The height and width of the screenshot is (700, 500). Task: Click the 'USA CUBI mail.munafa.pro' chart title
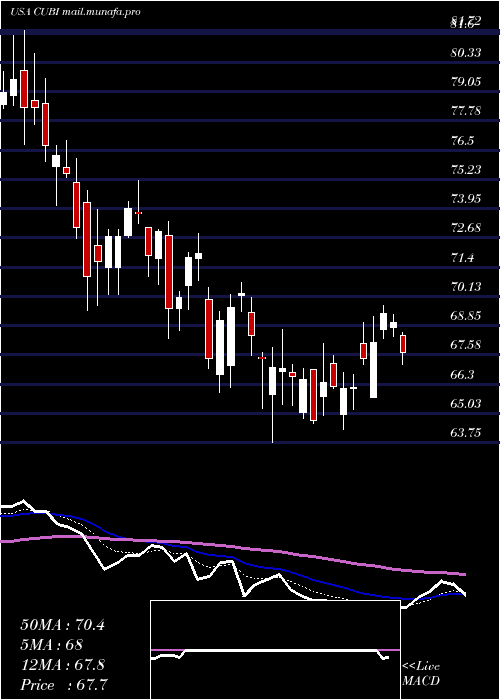[x=75, y=12]
